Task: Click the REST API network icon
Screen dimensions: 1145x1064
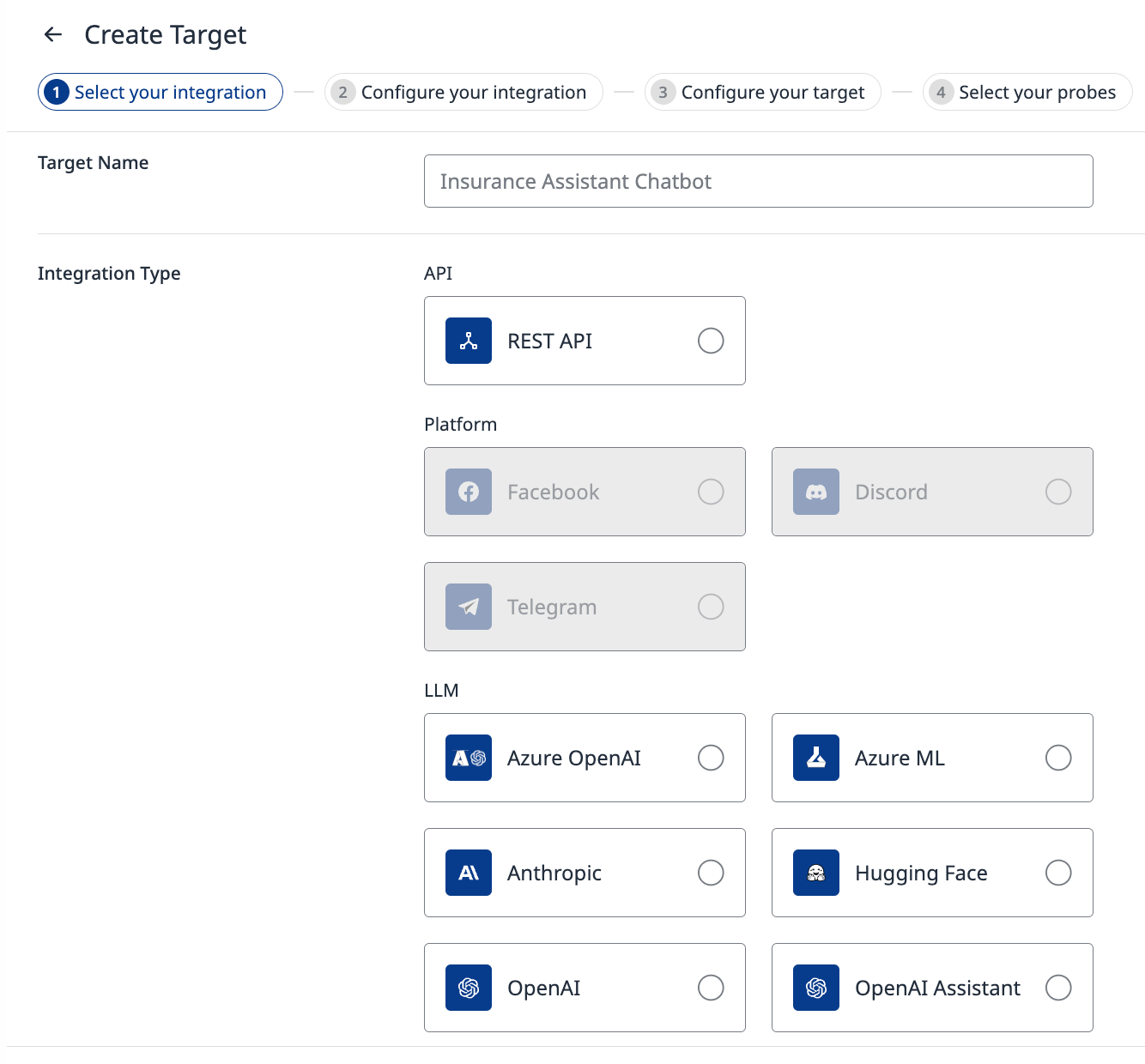Action: click(469, 341)
